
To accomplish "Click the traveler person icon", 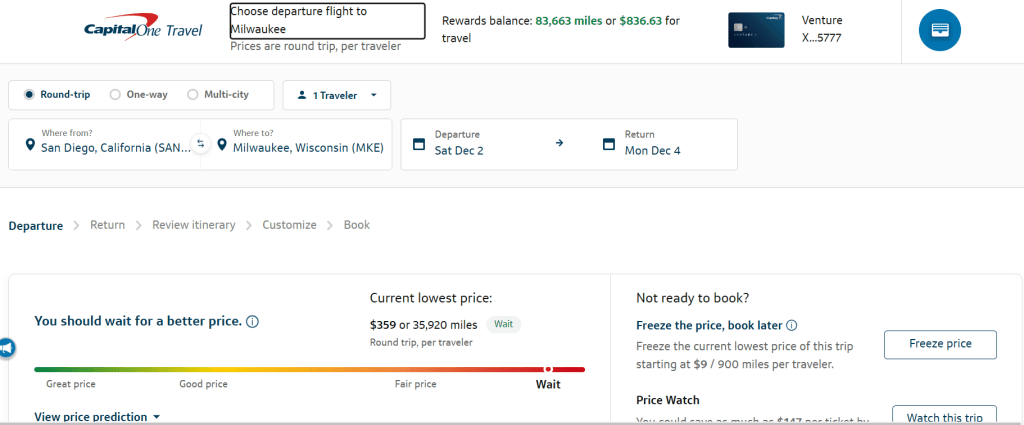I will click(301, 95).
